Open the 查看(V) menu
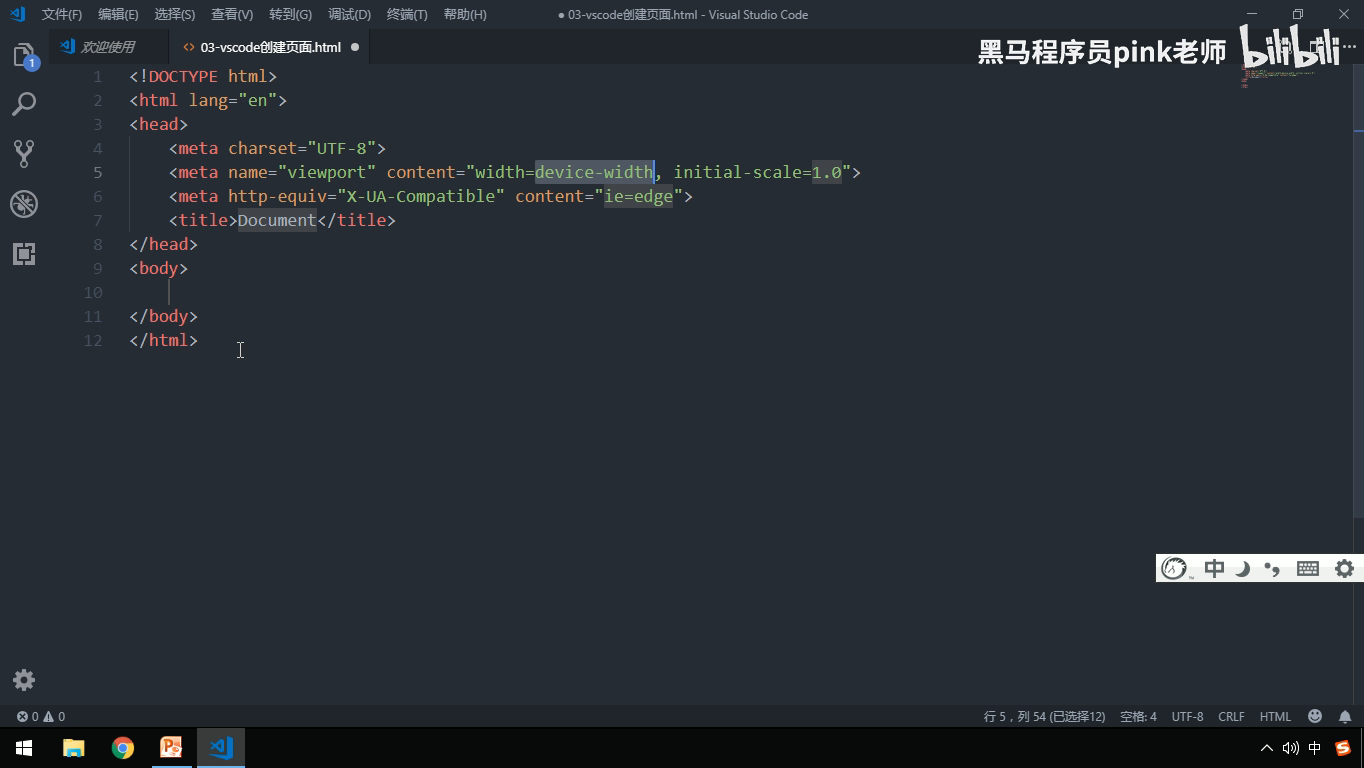The image size is (1364, 768). click(232, 14)
